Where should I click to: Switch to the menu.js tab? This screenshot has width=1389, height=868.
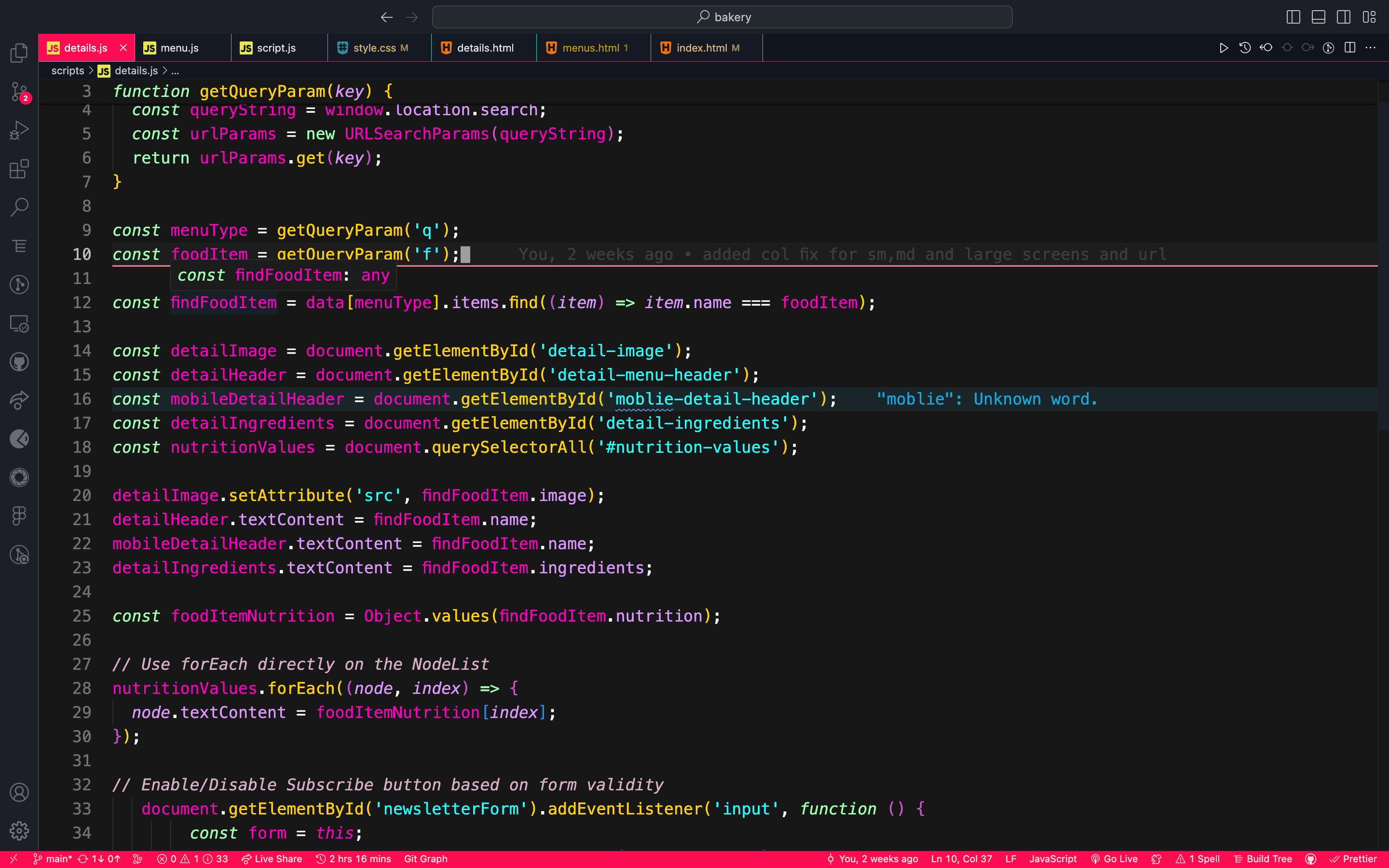[182, 48]
